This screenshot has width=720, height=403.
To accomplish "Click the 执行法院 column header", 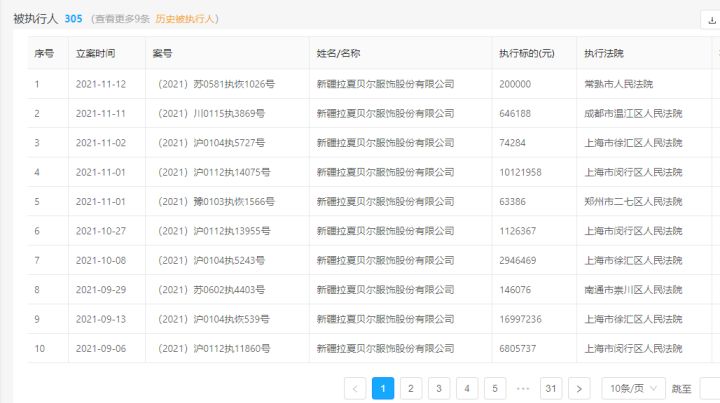I will [604, 54].
